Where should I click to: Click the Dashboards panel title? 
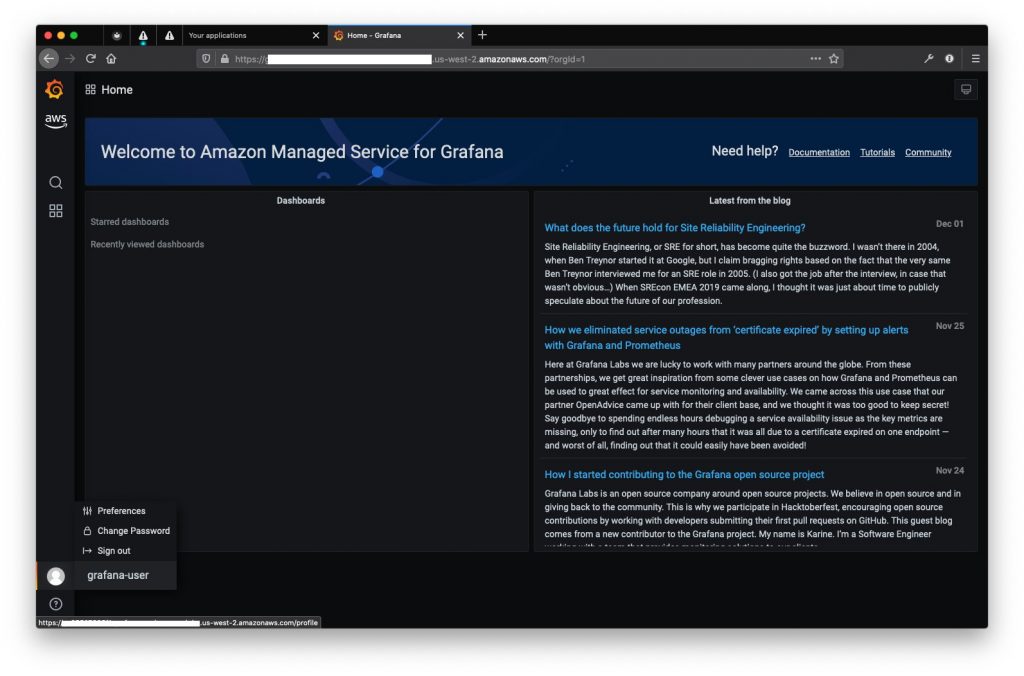pos(300,201)
